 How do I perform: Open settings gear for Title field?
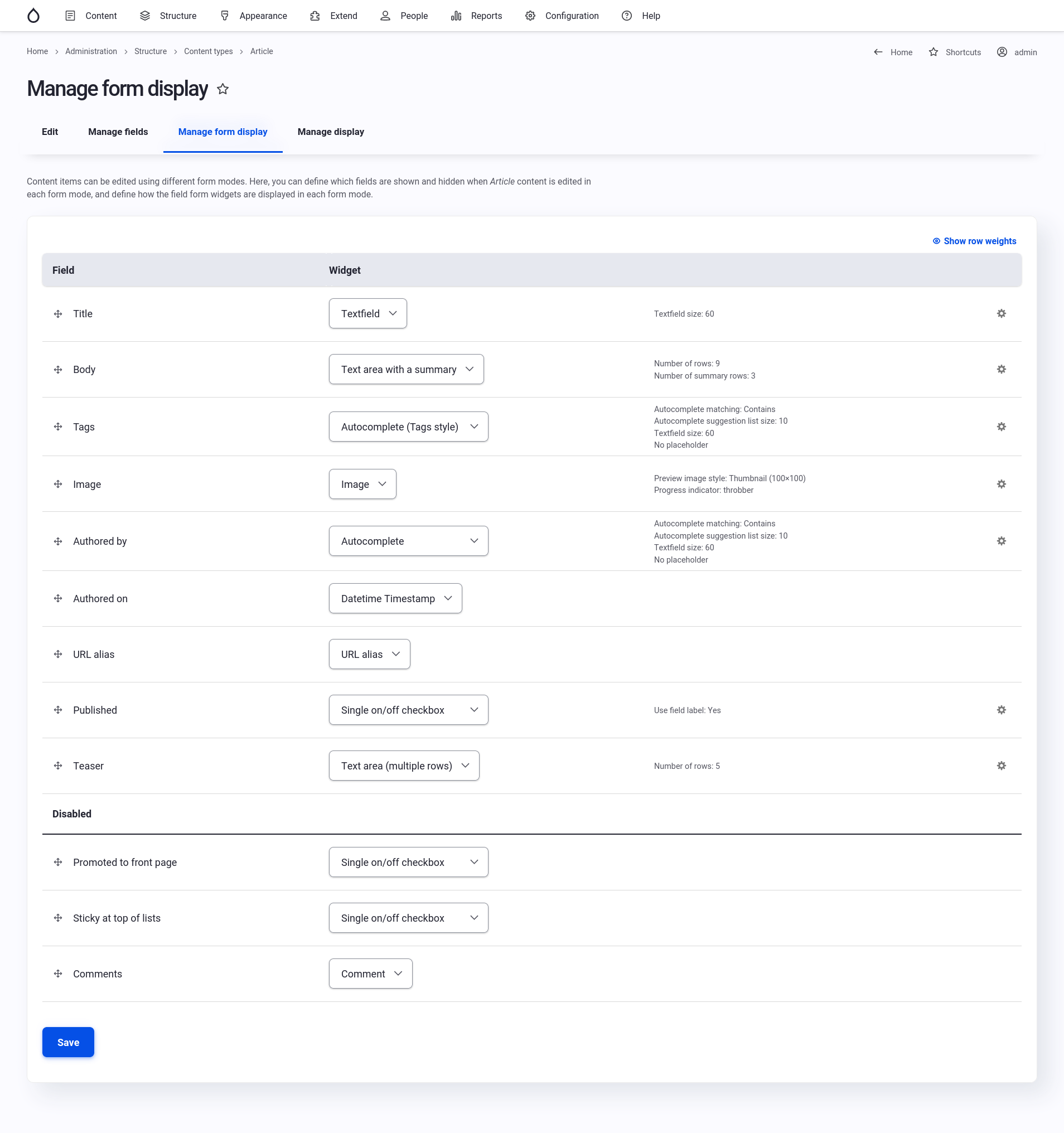coord(1001,313)
